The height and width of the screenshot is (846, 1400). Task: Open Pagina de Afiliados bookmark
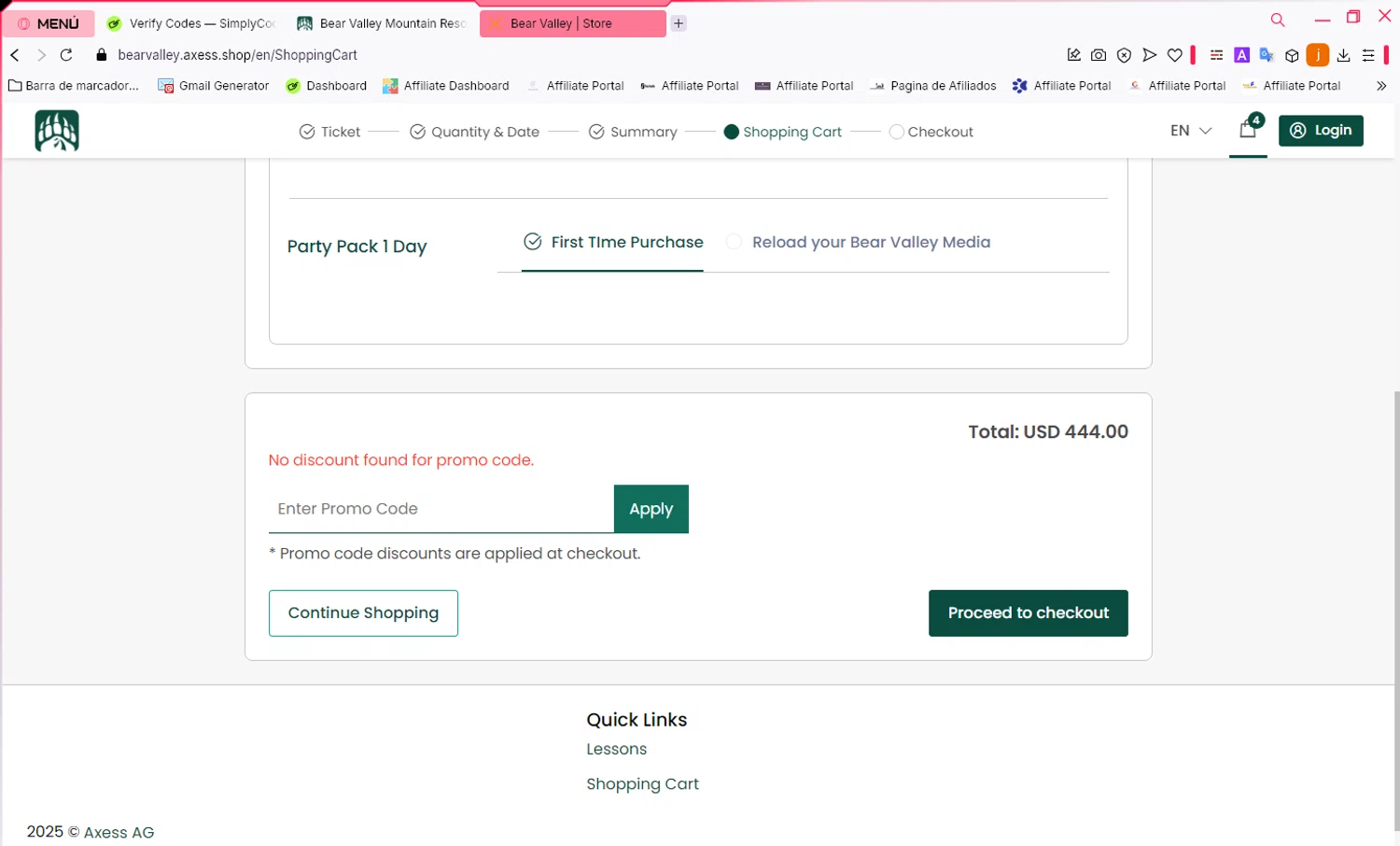[x=932, y=86]
